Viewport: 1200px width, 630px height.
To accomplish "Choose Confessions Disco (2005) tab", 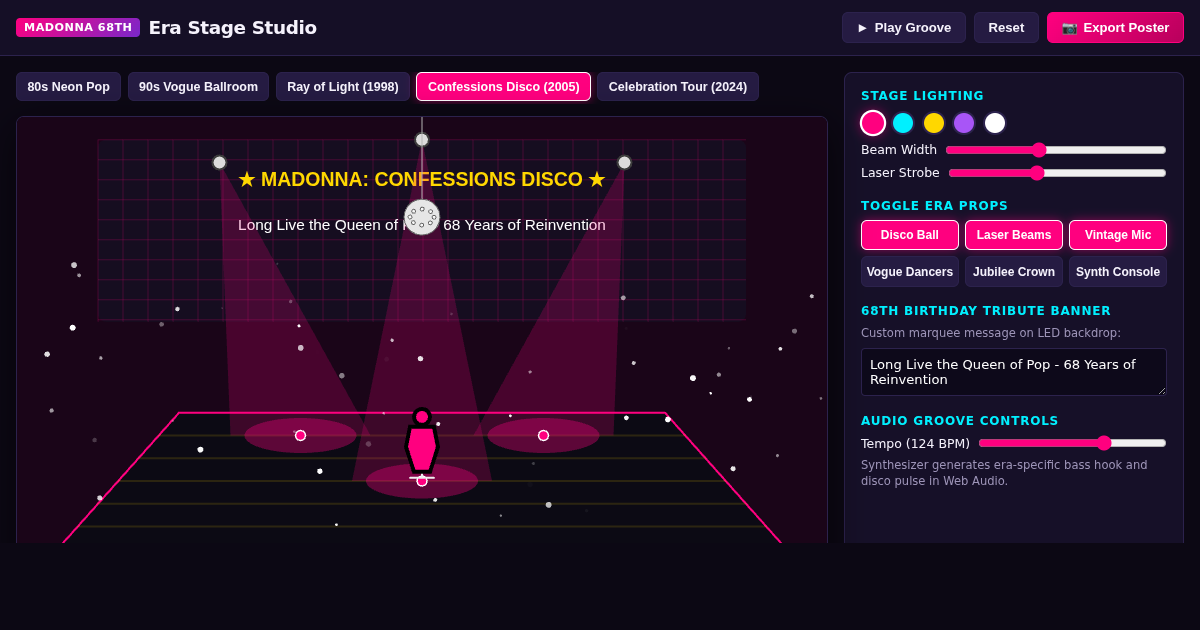I will pos(503,87).
